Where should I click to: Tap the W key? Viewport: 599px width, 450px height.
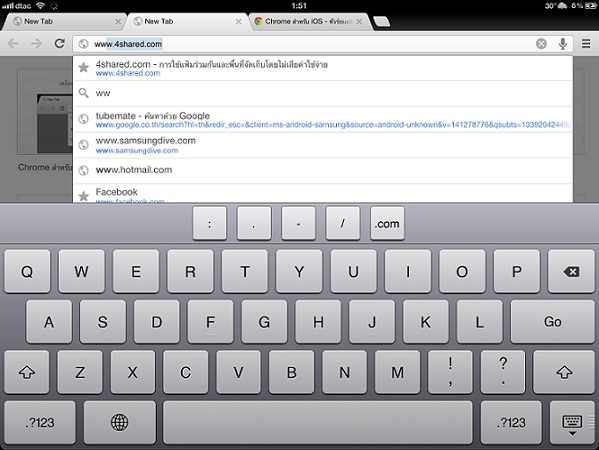tap(81, 272)
